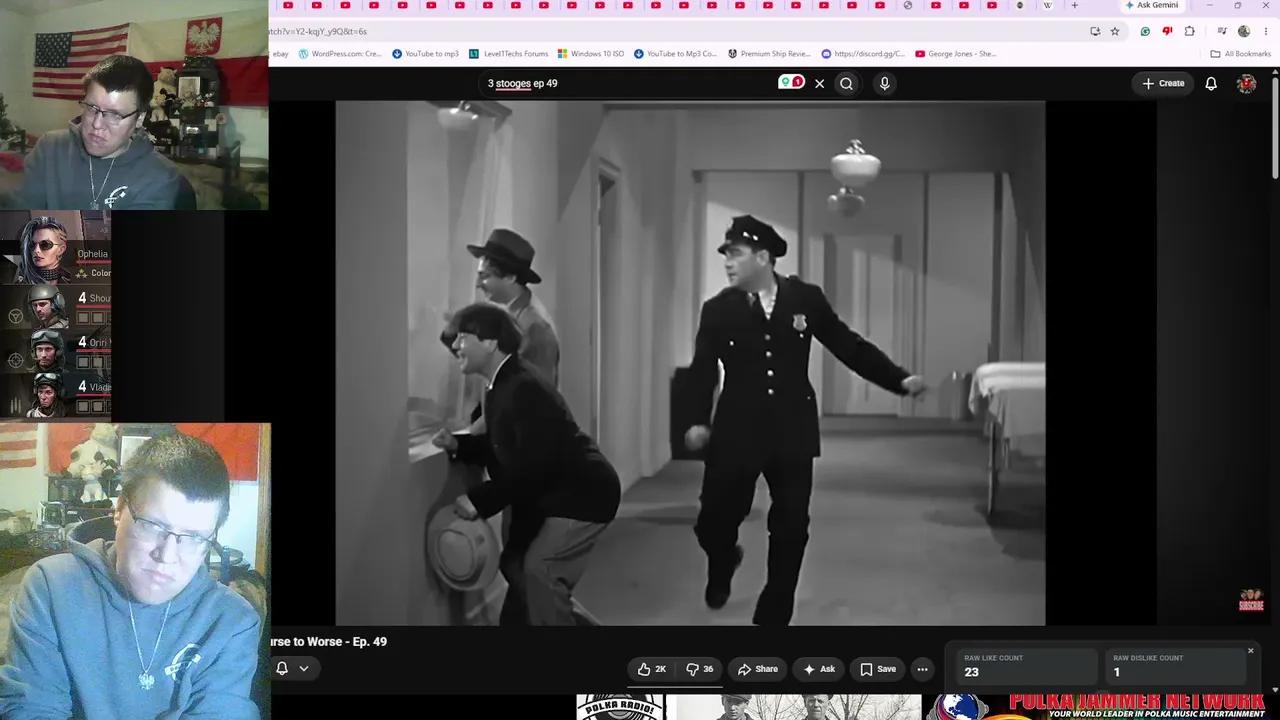Click the 'Raw Dislike Count' value 1
Viewport: 1280px width, 720px height.
tap(1116, 672)
